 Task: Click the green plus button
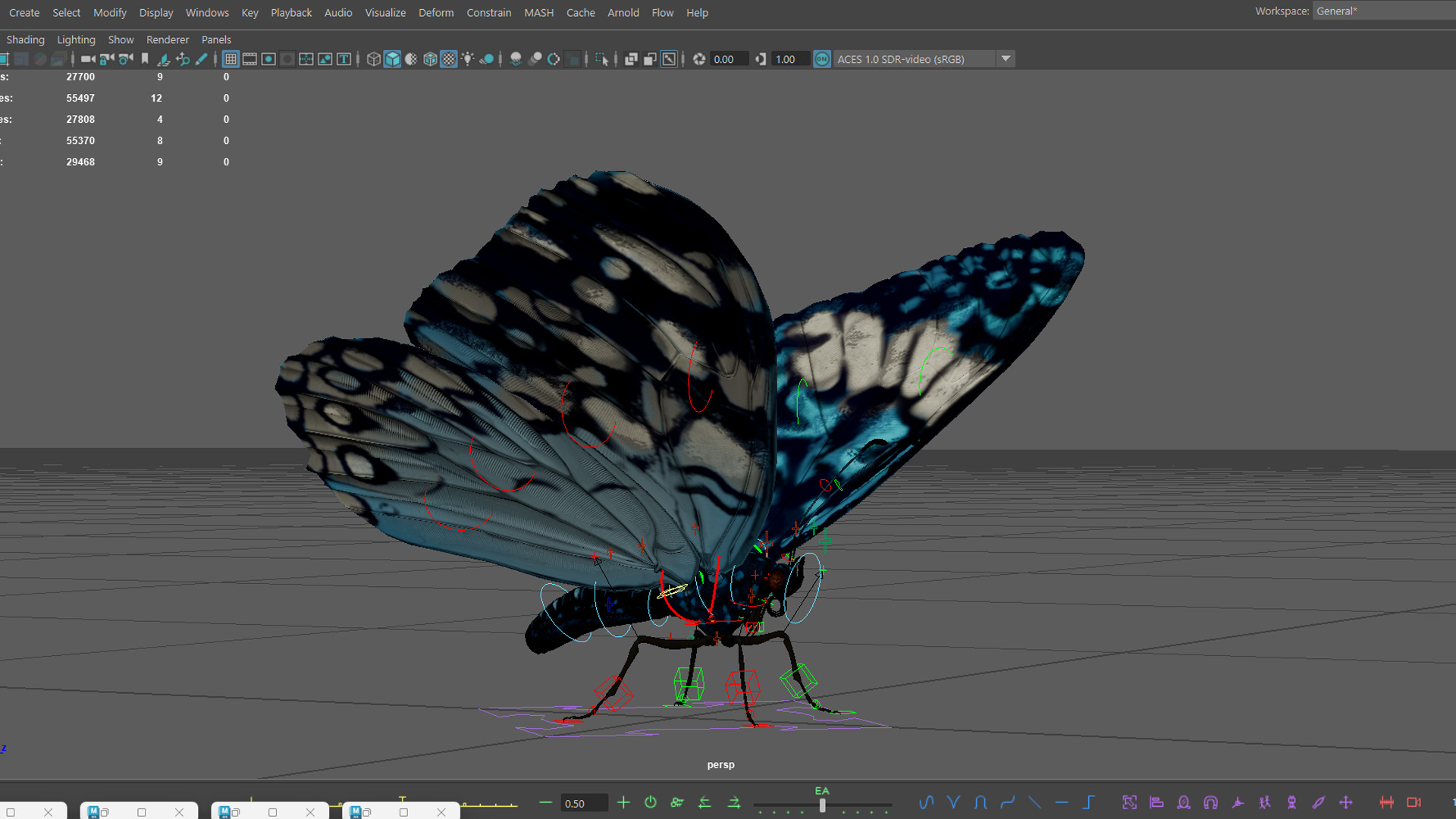623,802
